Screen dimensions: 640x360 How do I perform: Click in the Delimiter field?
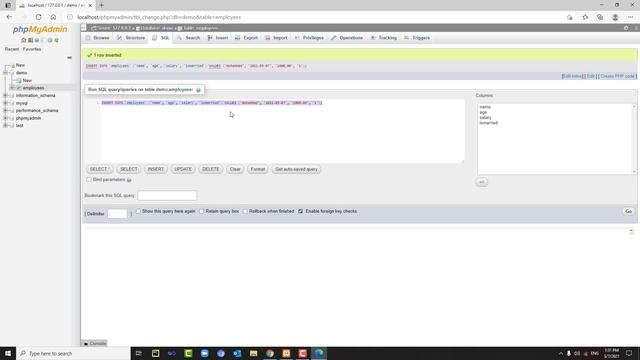[x=118, y=214]
